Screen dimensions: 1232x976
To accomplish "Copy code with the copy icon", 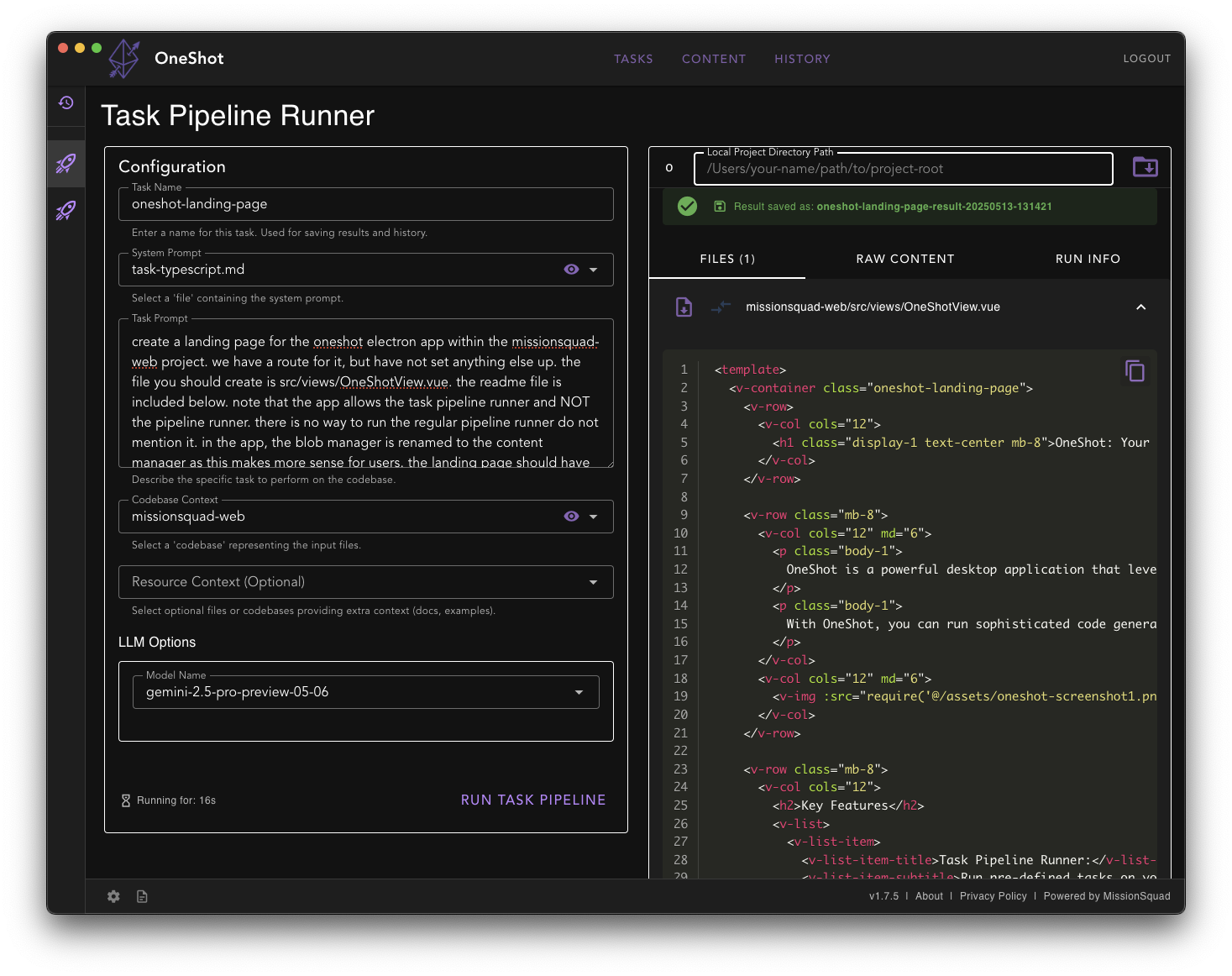I will point(1134,370).
